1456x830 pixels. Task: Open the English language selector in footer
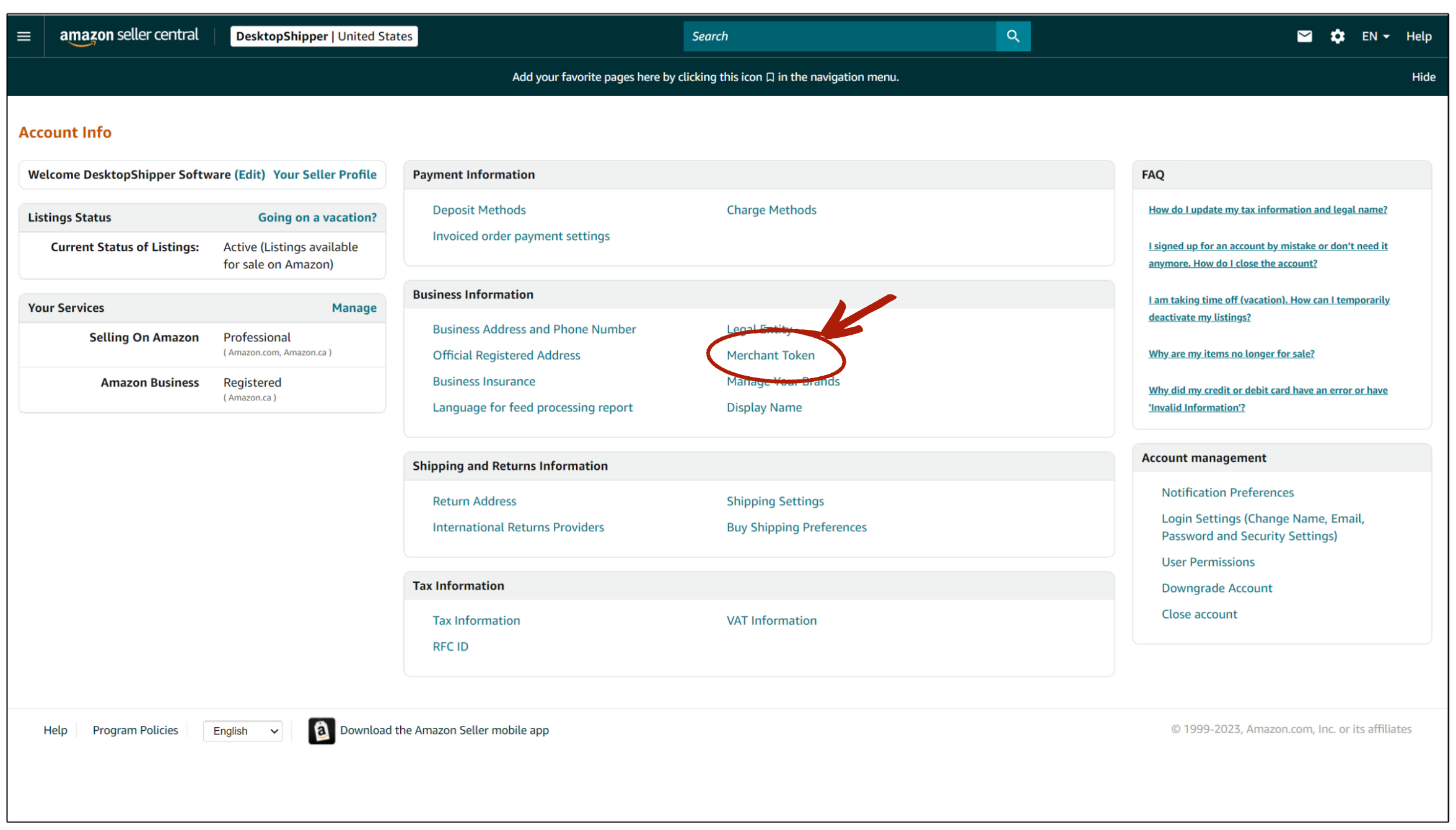(243, 731)
